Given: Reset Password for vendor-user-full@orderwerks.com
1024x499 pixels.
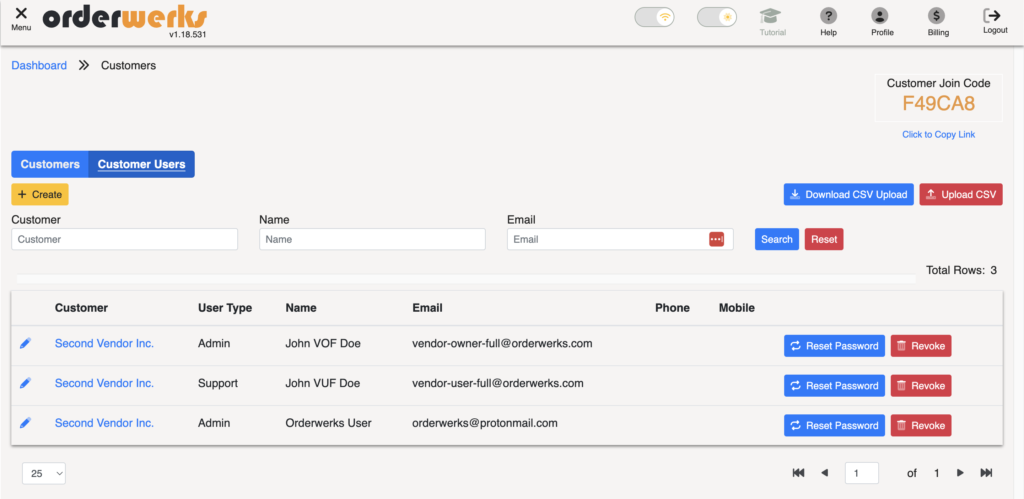Looking at the screenshot, I should pos(834,386).
